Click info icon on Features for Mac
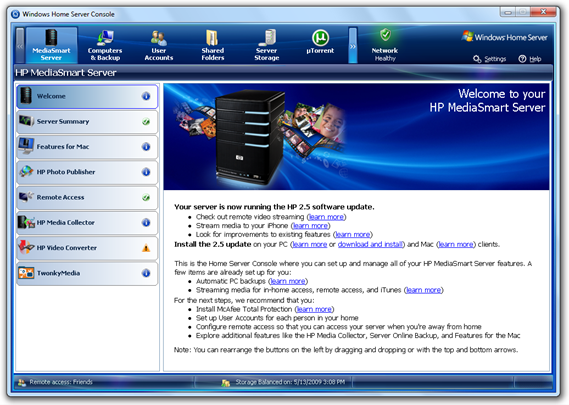This screenshot has height=405, width=569. pyautogui.click(x=146, y=147)
